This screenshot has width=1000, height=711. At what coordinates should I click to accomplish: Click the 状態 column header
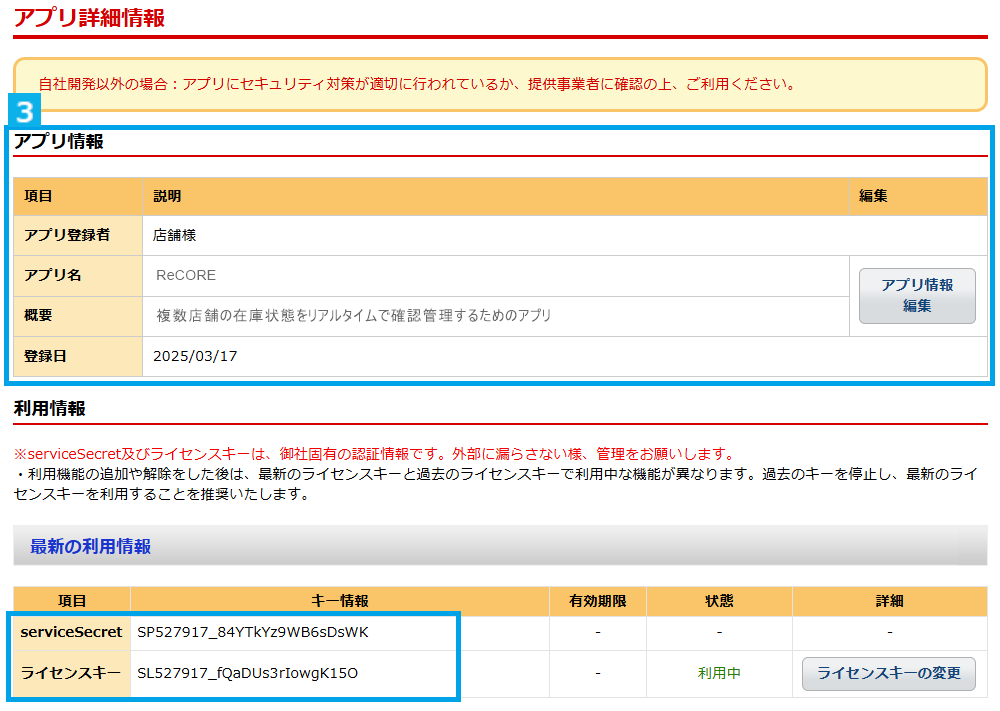pyautogui.click(x=719, y=601)
